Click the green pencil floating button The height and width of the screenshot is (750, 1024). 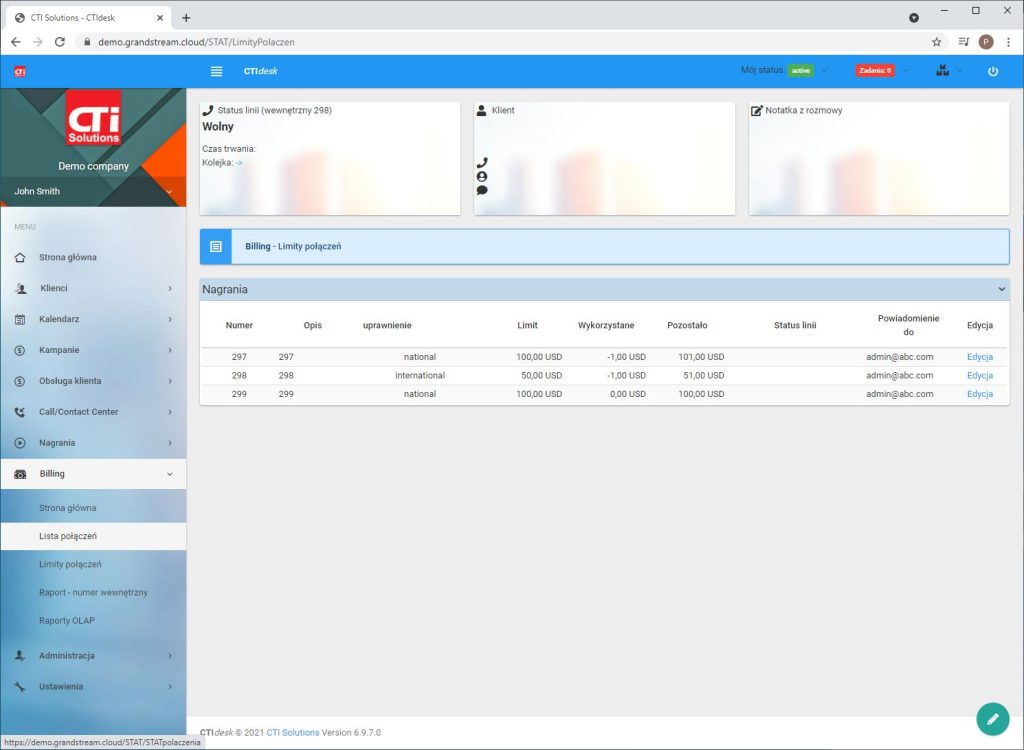[x=992, y=719]
